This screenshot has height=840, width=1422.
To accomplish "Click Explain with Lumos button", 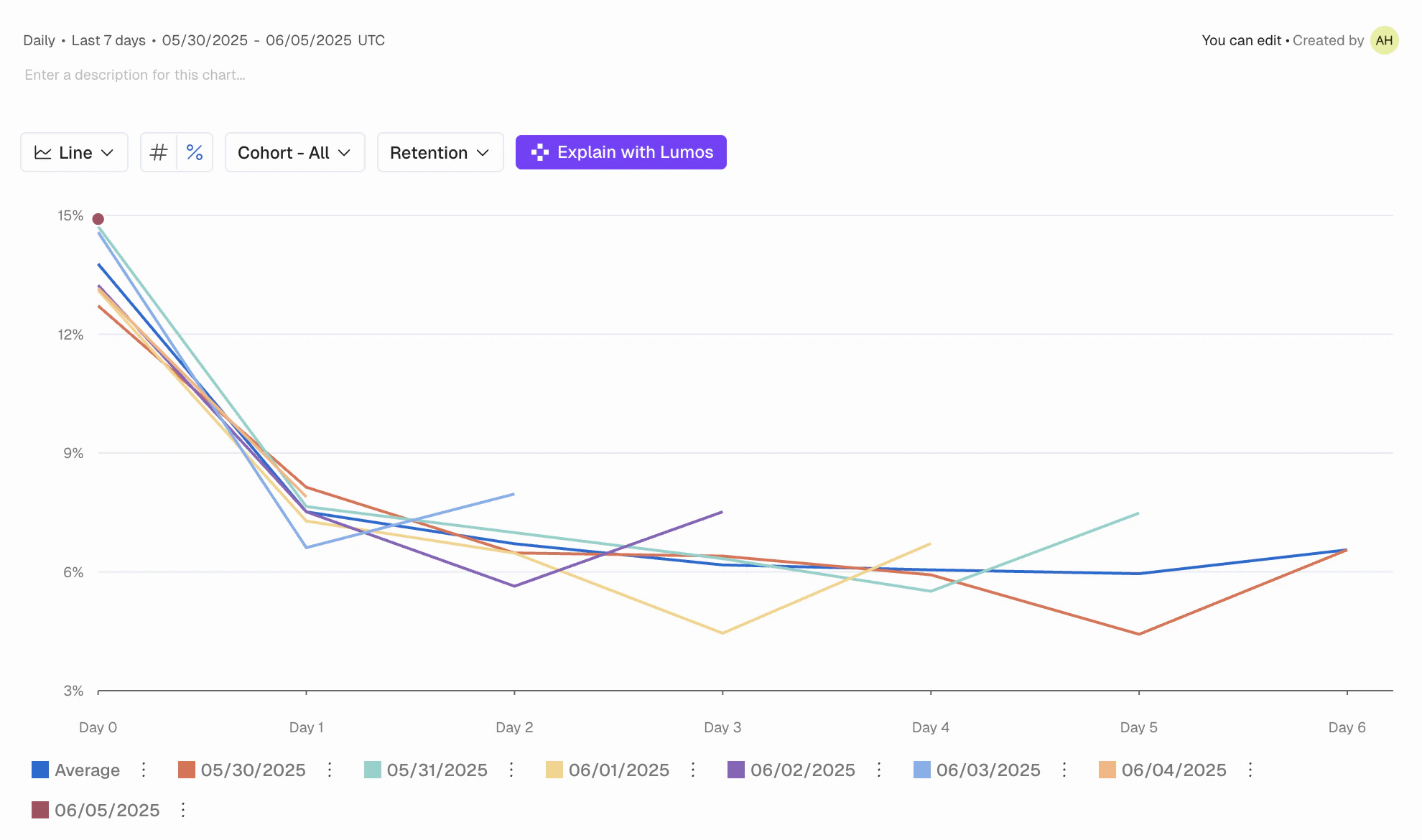I will click(x=621, y=152).
